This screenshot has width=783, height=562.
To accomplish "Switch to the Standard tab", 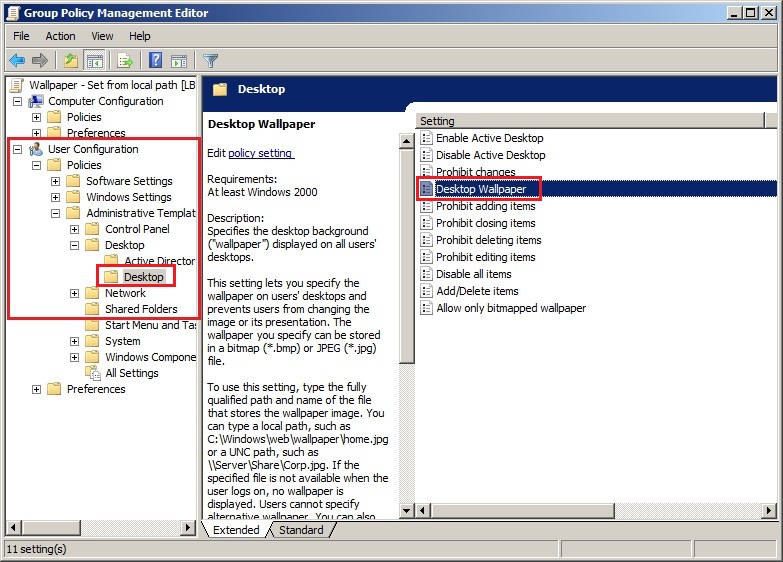I will [301, 530].
